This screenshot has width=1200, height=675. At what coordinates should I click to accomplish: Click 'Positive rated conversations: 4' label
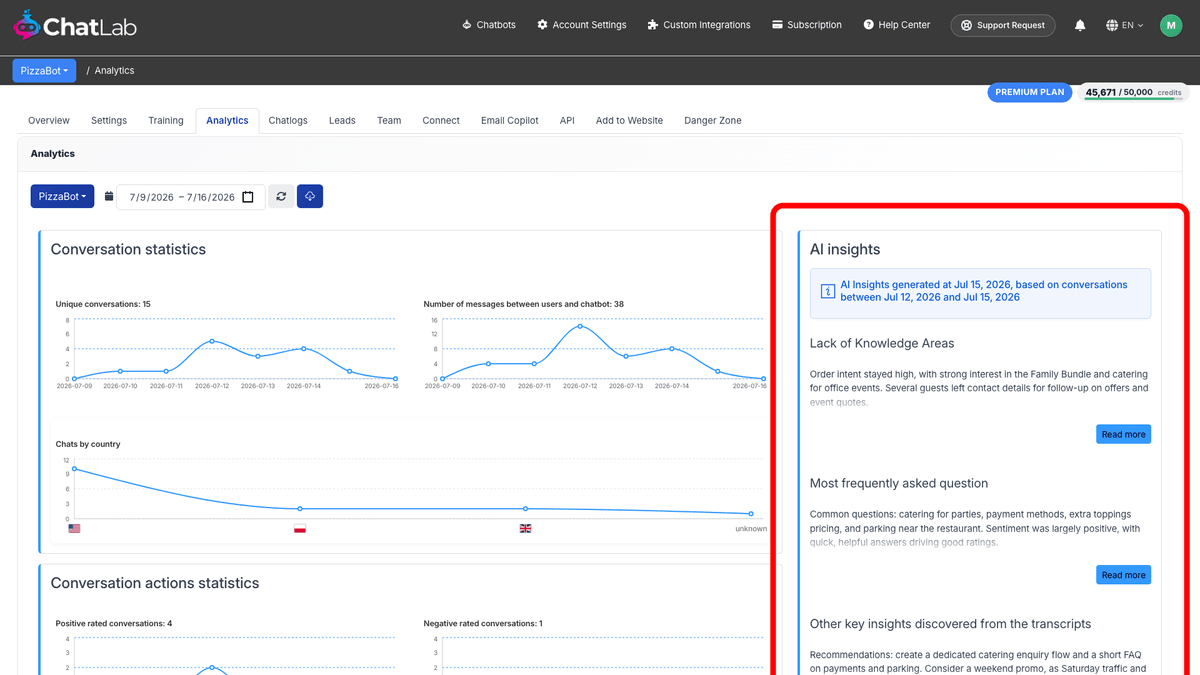click(114, 624)
